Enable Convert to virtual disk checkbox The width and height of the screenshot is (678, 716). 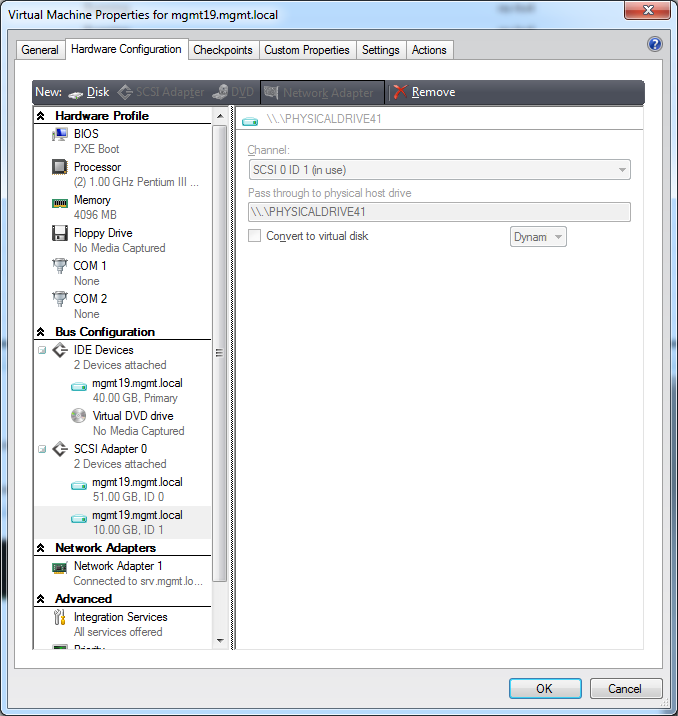254,236
